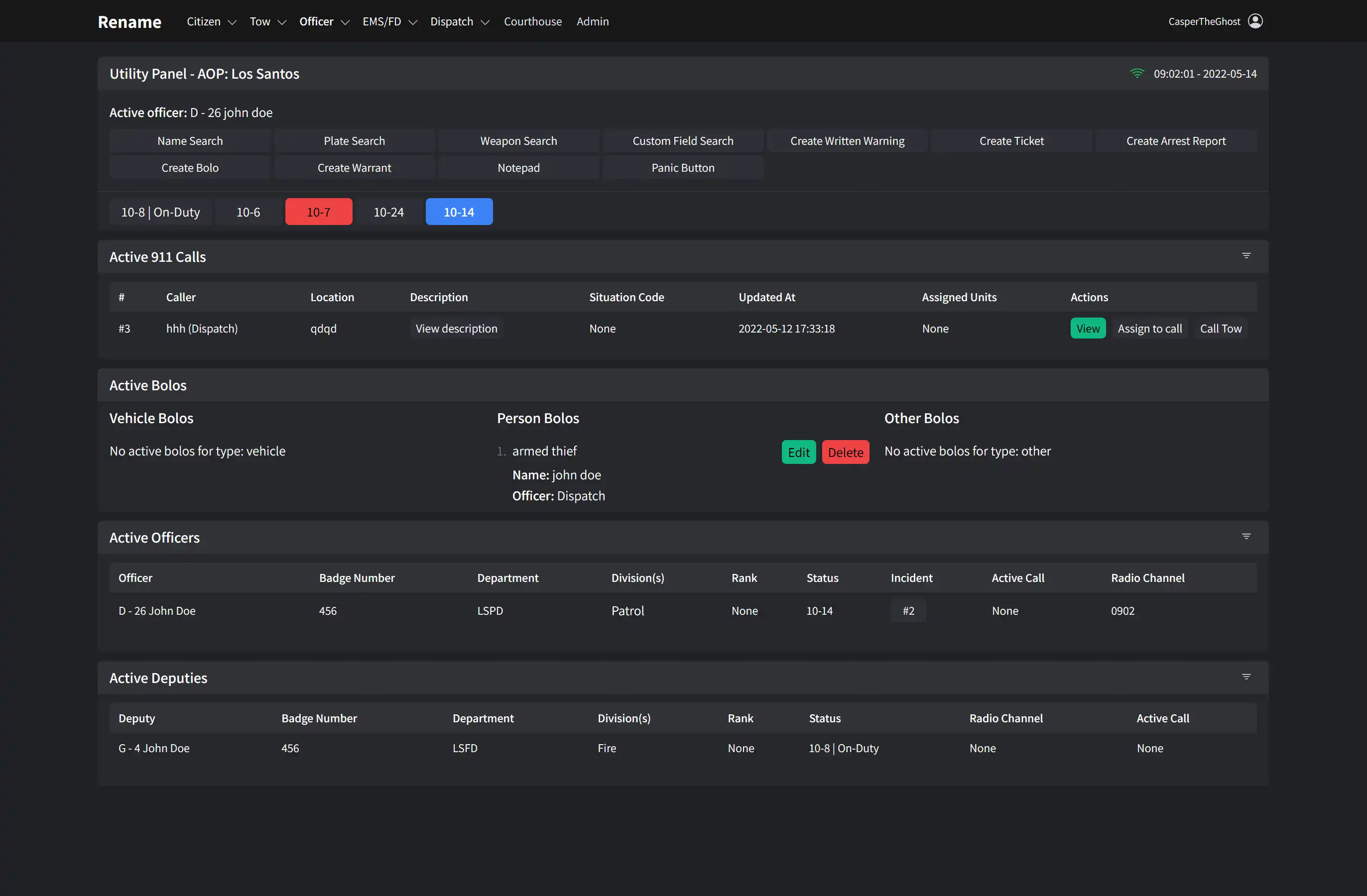This screenshot has height=896, width=1367.
Task: Open the filter for Active 911 Calls
Action: point(1246,256)
